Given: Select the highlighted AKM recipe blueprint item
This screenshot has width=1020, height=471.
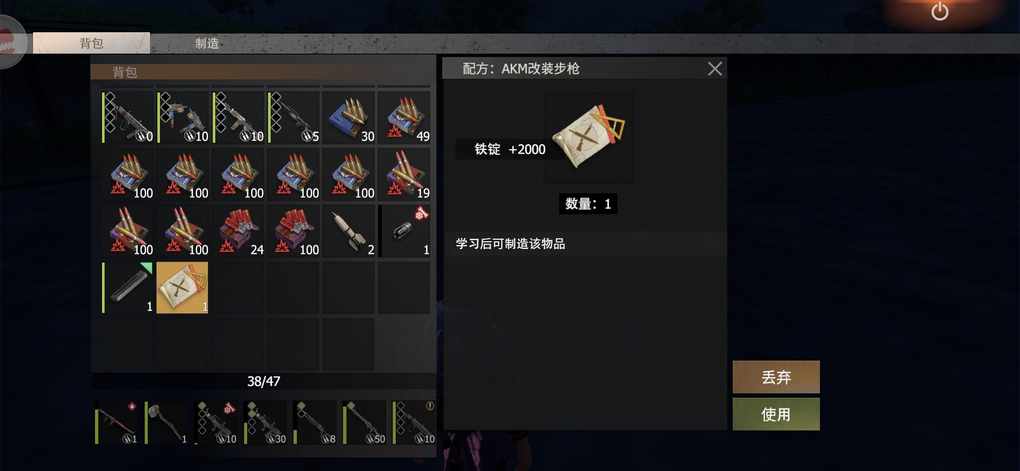Looking at the screenshot, I should pyautogui.click(x=182, y=288).
